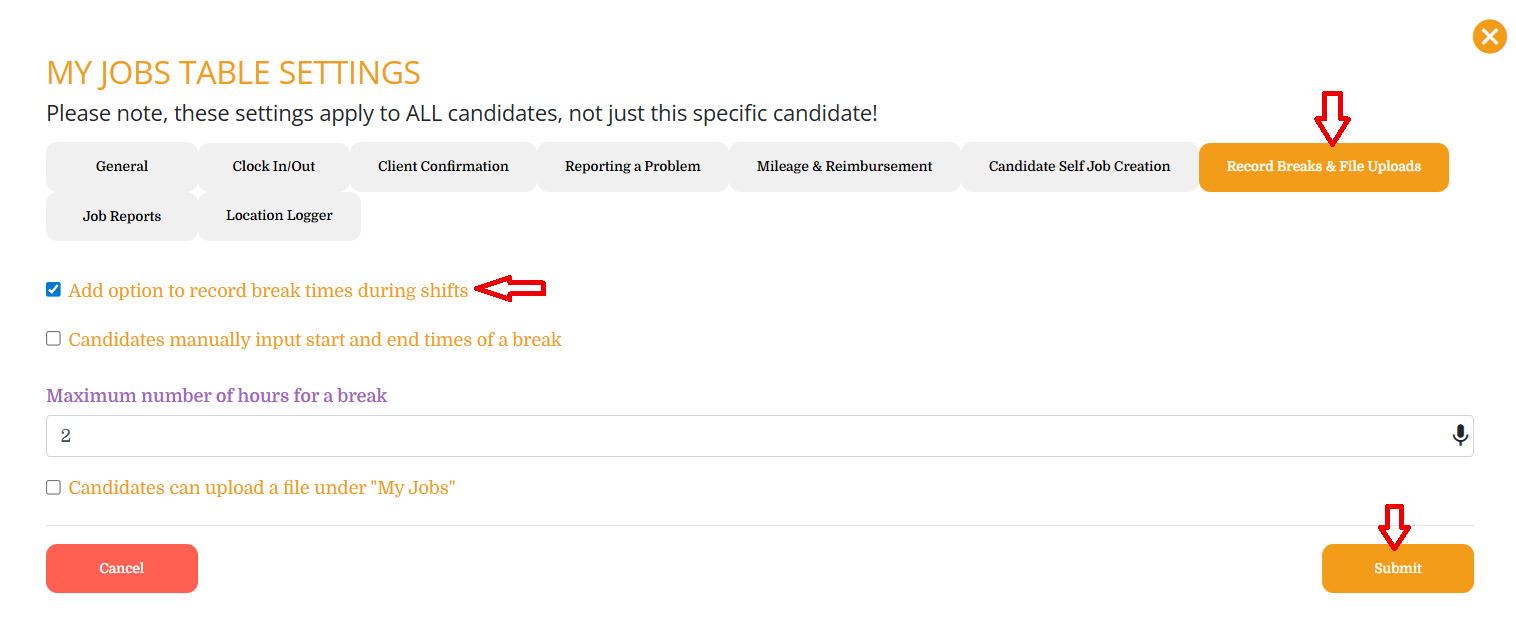Switch to the Location Logger tab
Viewport: 1516px width, 633px height.
(279, 216)
